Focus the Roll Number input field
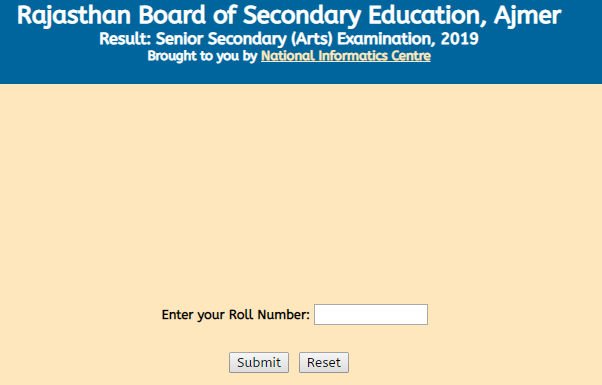Viewport: 602px width, 385px height. 371,314
